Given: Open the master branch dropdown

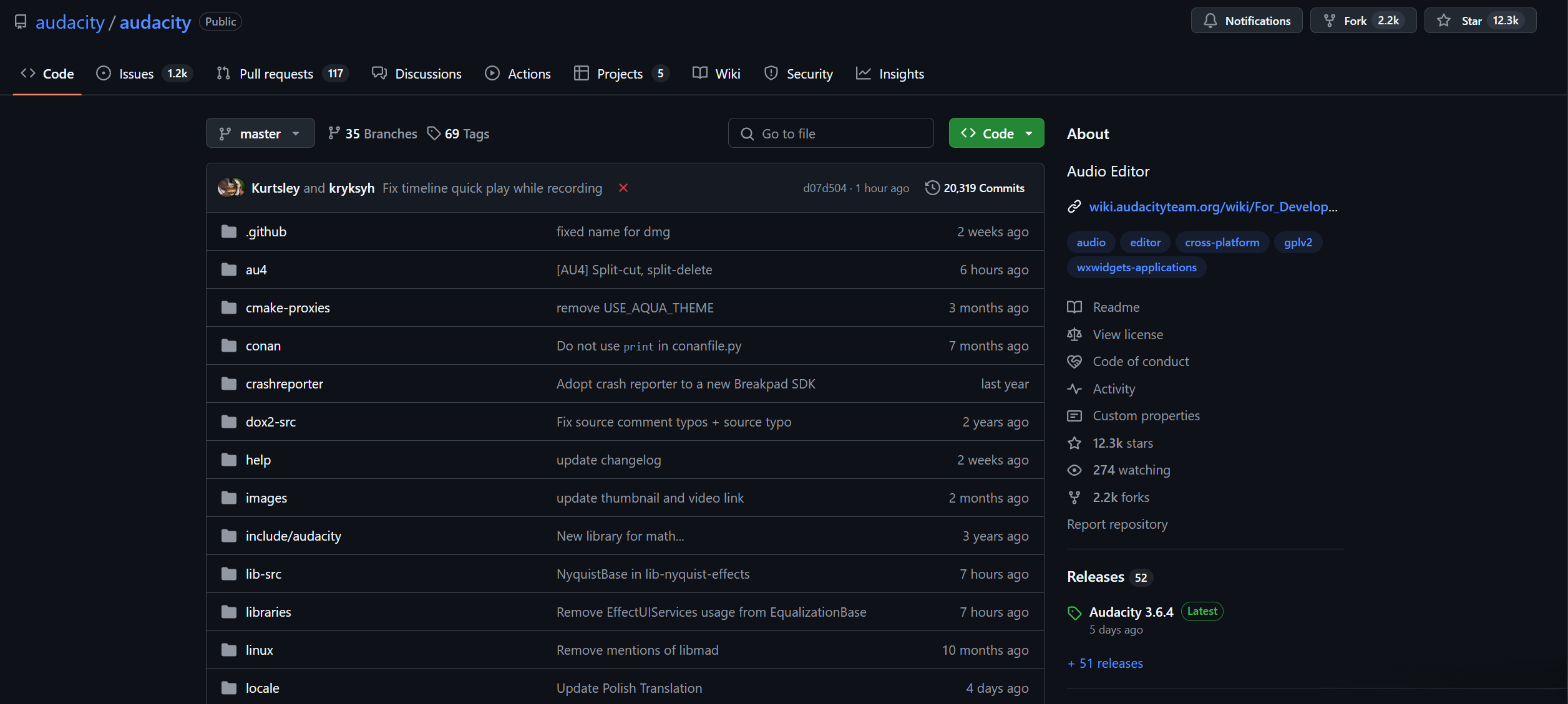Looking at the screenshot, I should (260, 133).
